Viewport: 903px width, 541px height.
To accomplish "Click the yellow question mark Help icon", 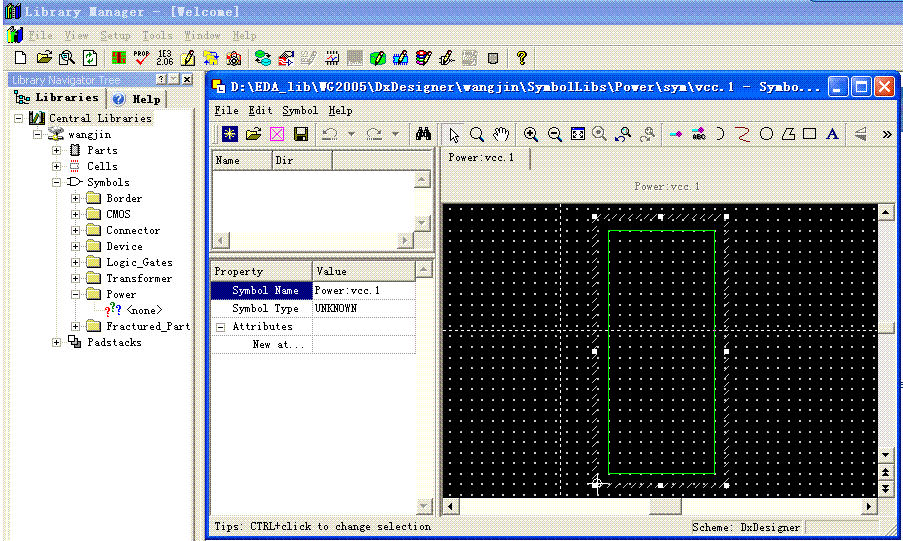I will 521,59.
